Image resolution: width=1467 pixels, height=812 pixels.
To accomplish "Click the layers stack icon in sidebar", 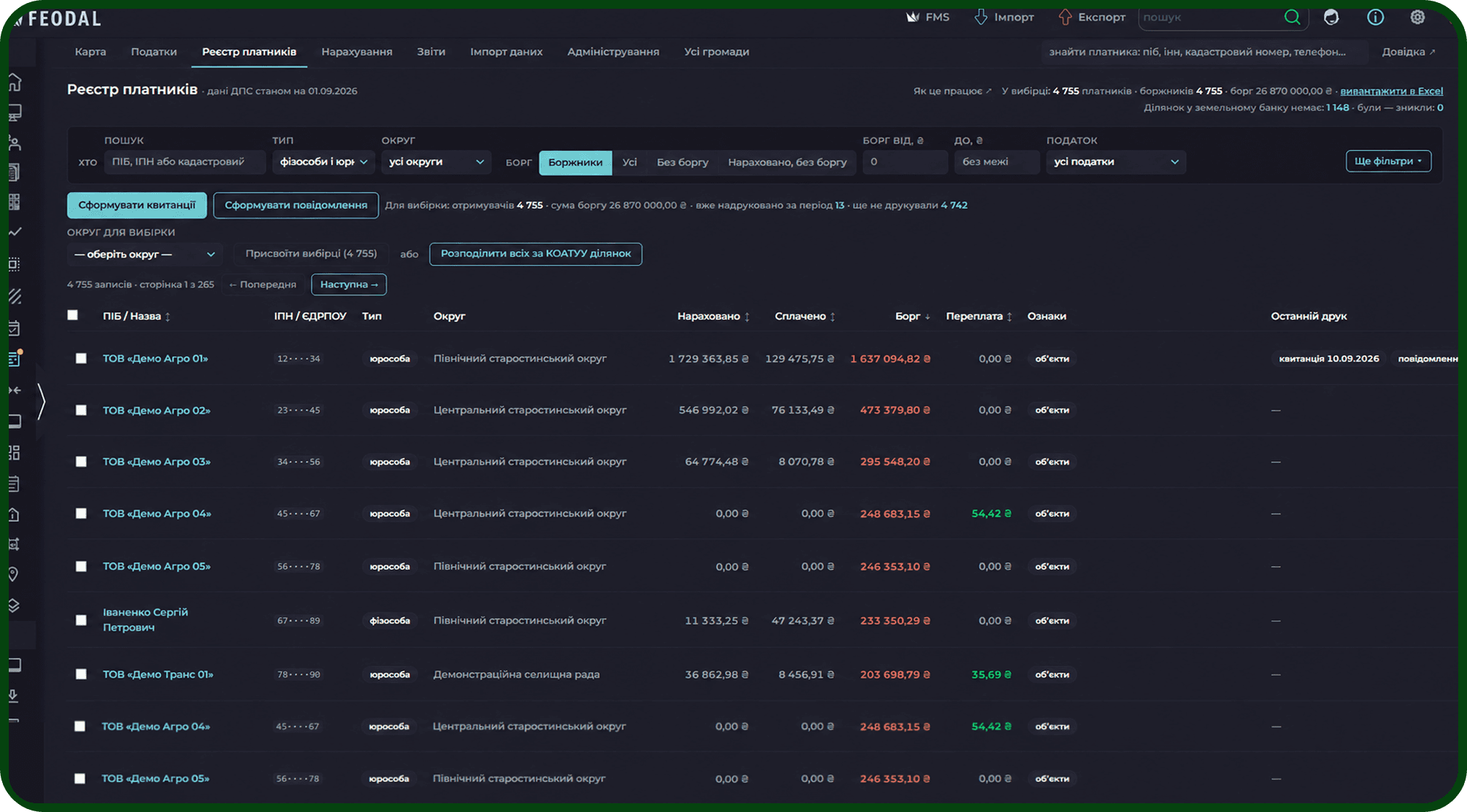I will tap(13, 605).
